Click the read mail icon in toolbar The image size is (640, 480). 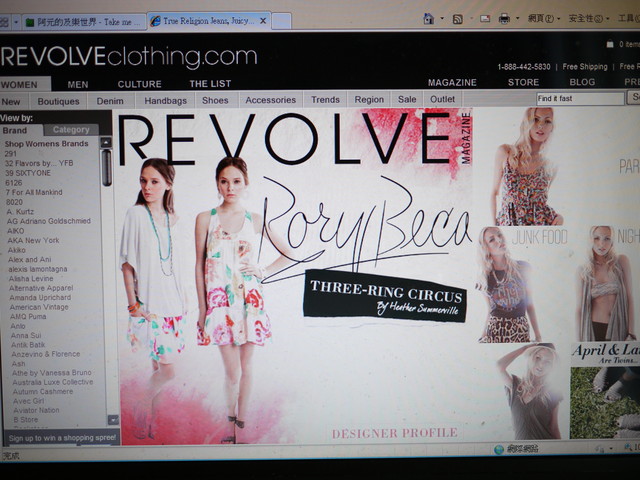click(x=485, y=18)
